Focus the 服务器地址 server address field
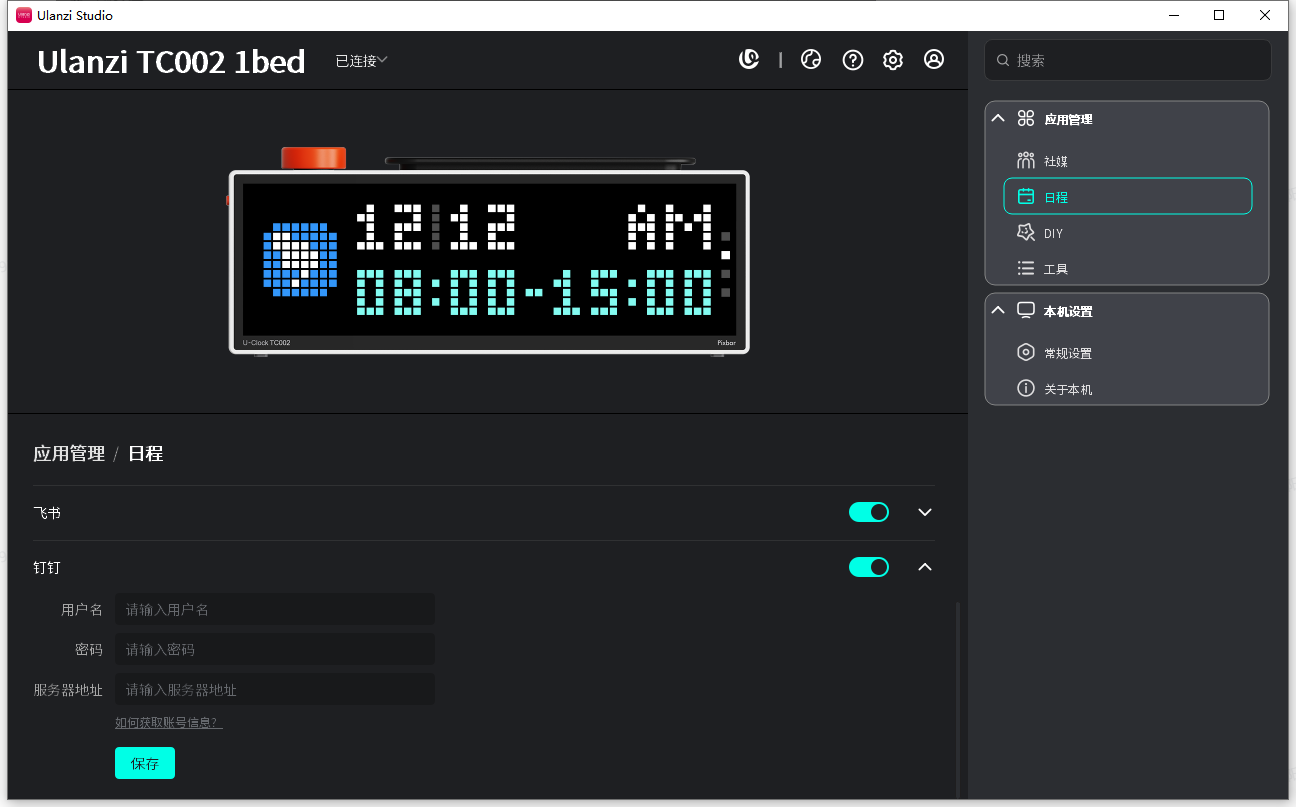 [x=275, y=689]
